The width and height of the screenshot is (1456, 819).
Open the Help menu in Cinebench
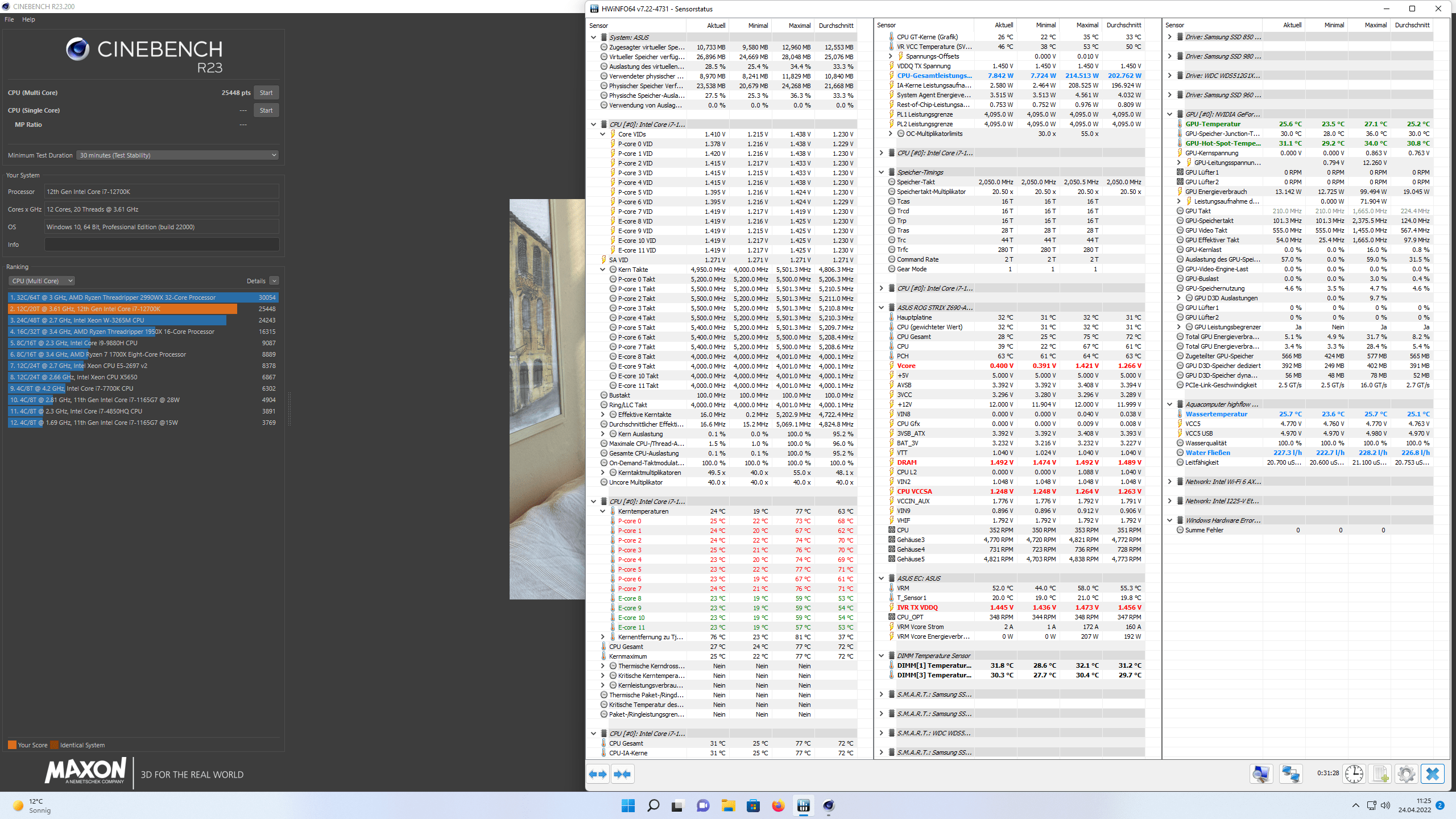[x=28, y=19]
